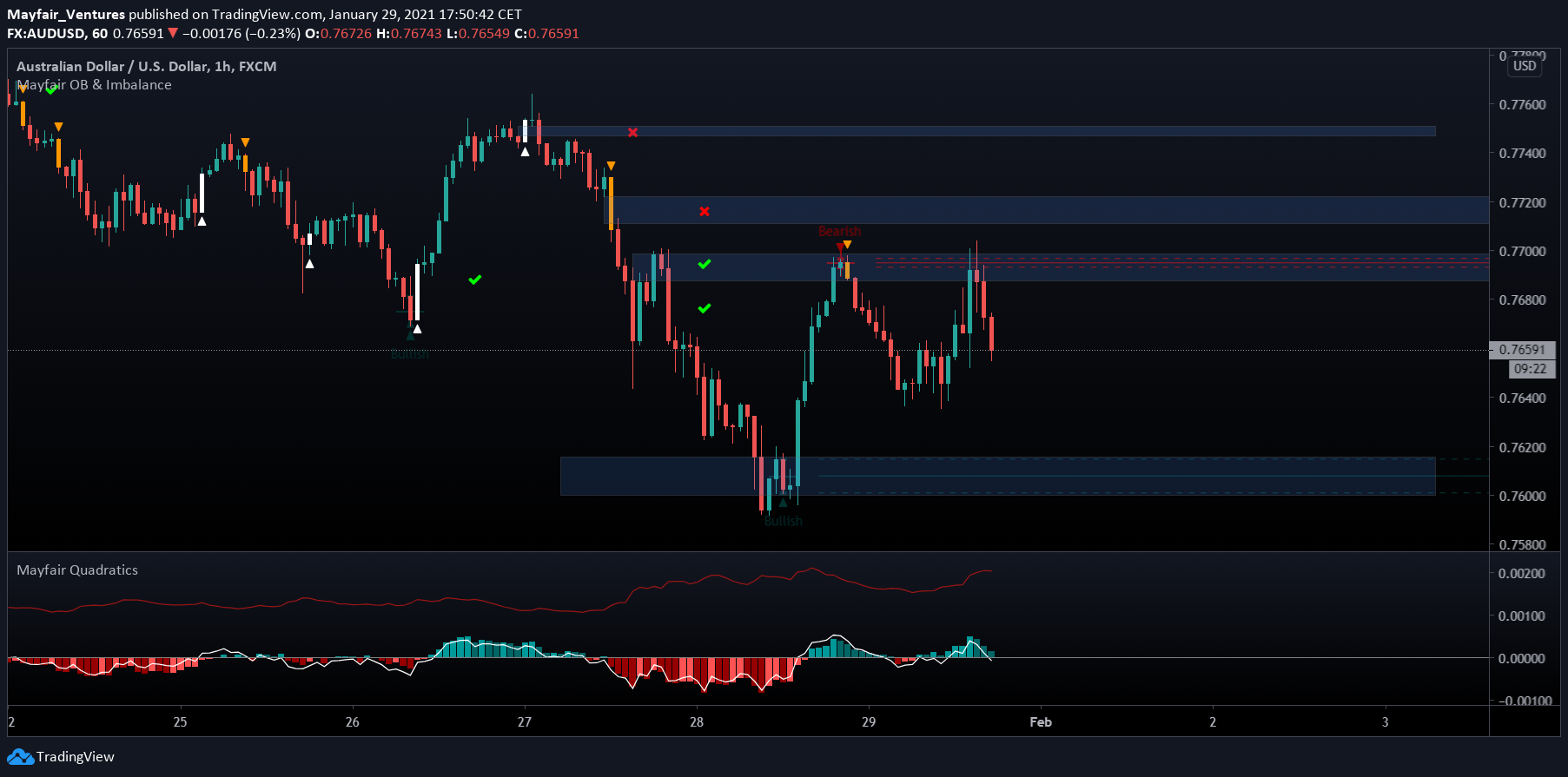
Task: Click the white triangle just before date 26
Action: pyautogui.click(x=309, y=264)
